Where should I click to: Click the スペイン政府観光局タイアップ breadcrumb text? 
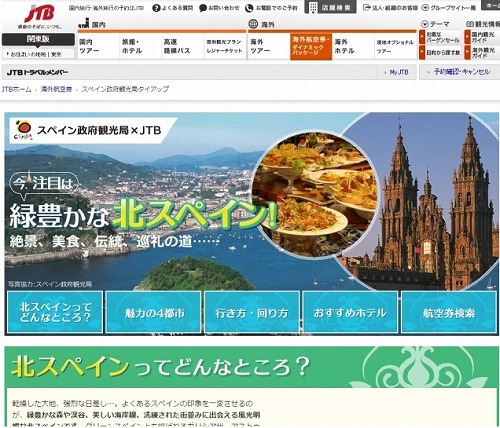pos(125,89)
